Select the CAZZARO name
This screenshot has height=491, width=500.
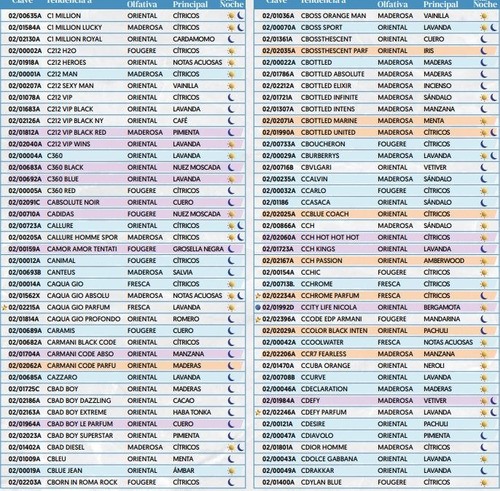coord(62,377)
